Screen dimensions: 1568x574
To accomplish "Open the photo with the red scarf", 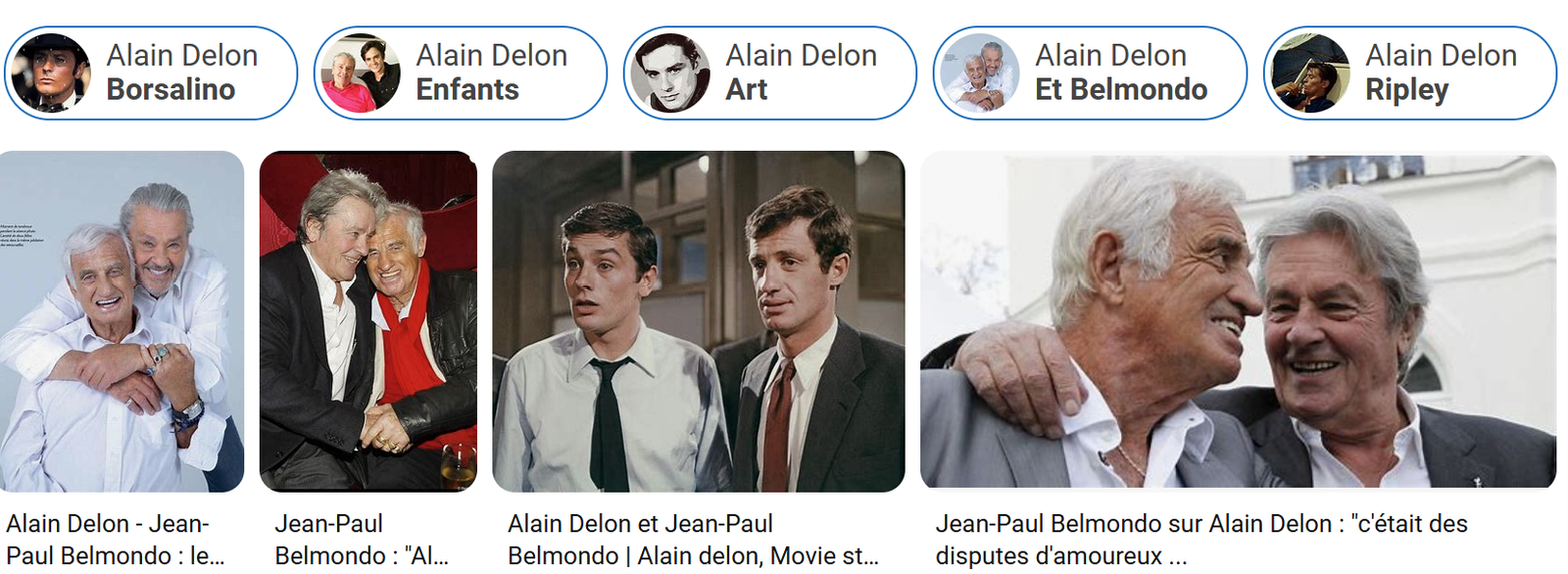I will point(368,321).
